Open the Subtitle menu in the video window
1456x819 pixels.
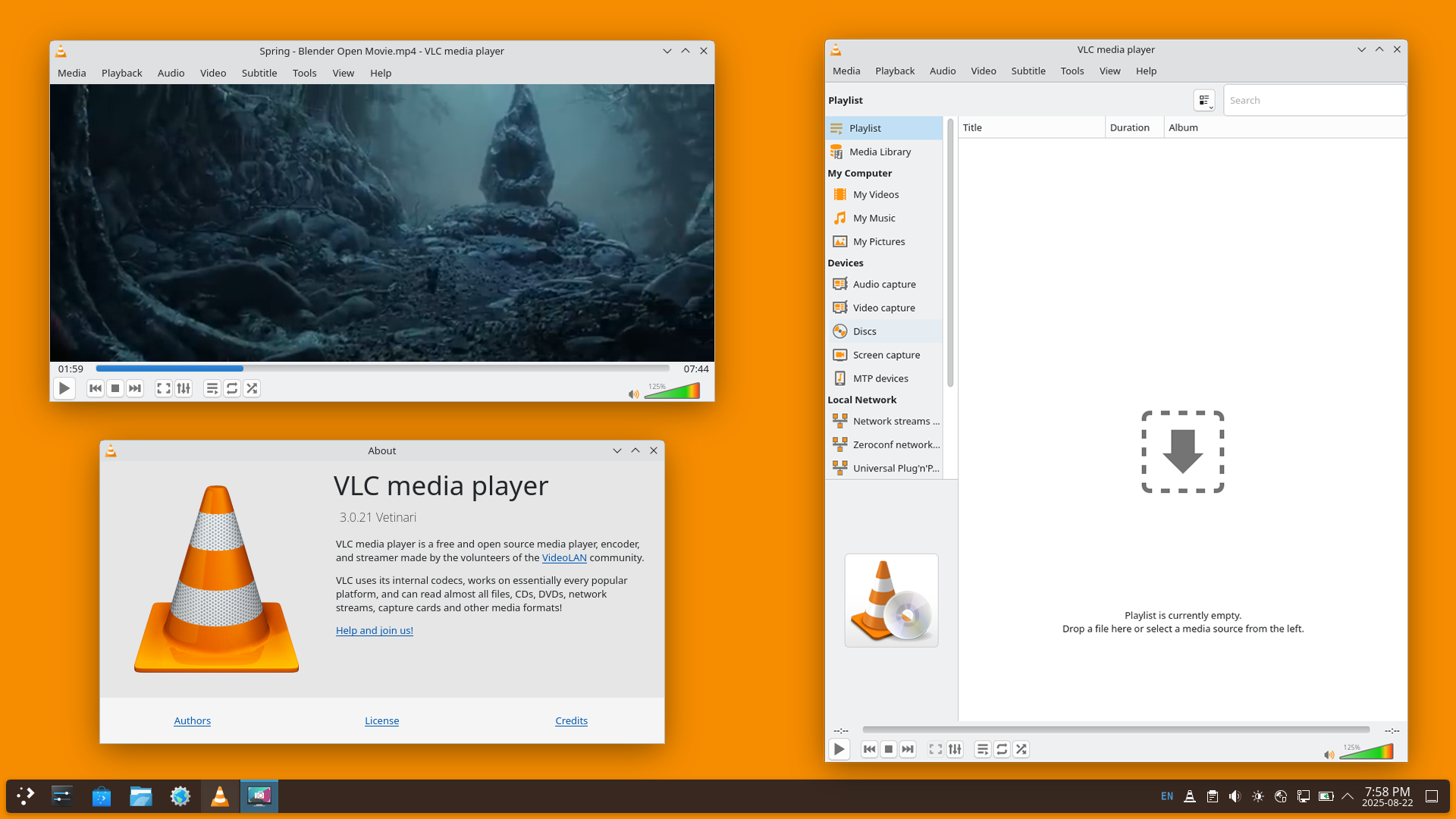259,73
